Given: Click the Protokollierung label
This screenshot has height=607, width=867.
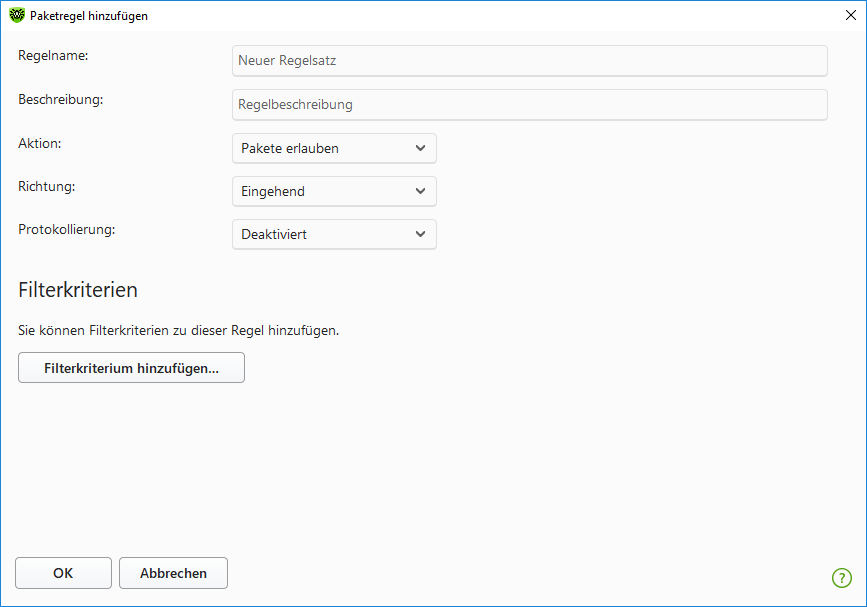Looking at the screenshot, I should coord(67,229).
